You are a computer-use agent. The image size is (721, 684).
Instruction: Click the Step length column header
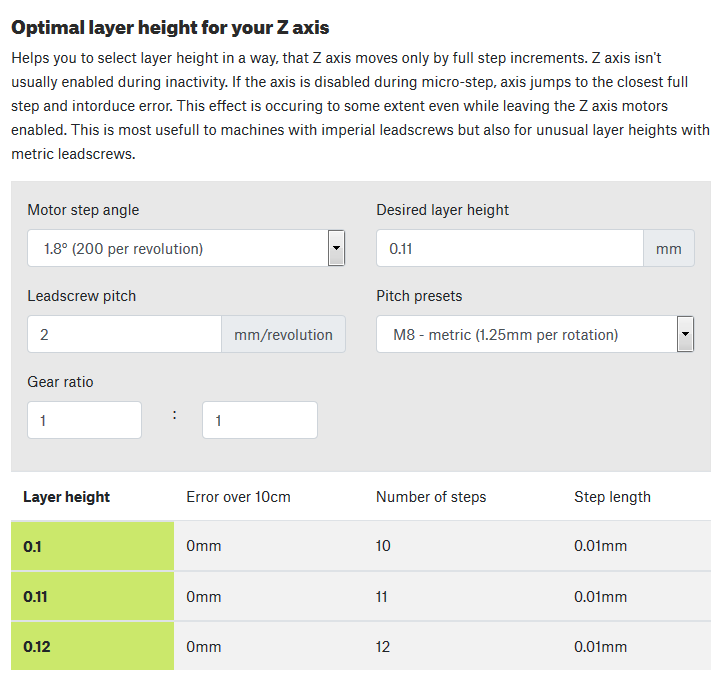click(x=612, y=497)
